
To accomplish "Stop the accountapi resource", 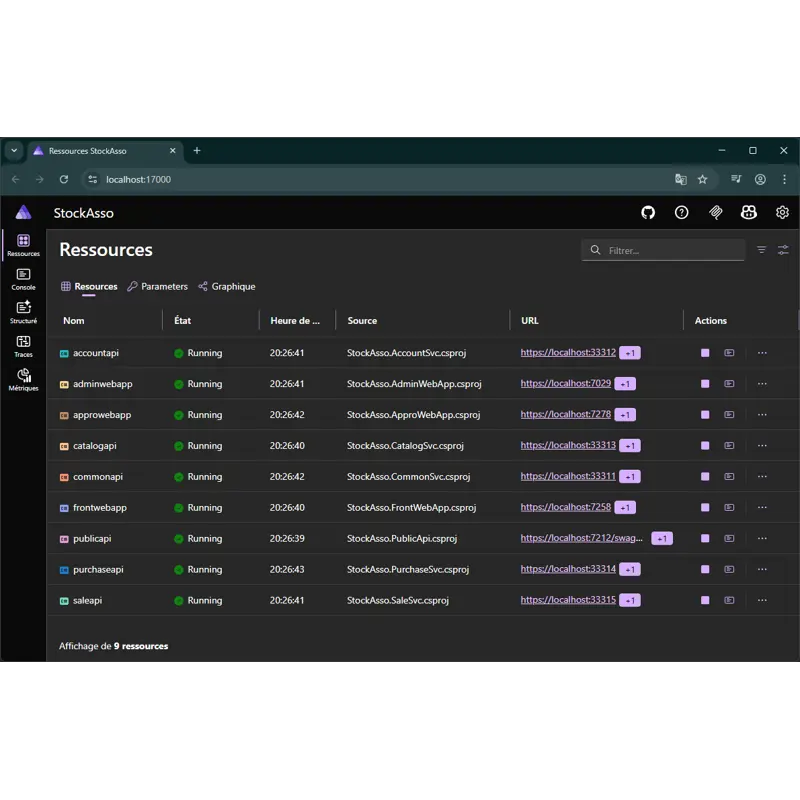I will point(705,353).
